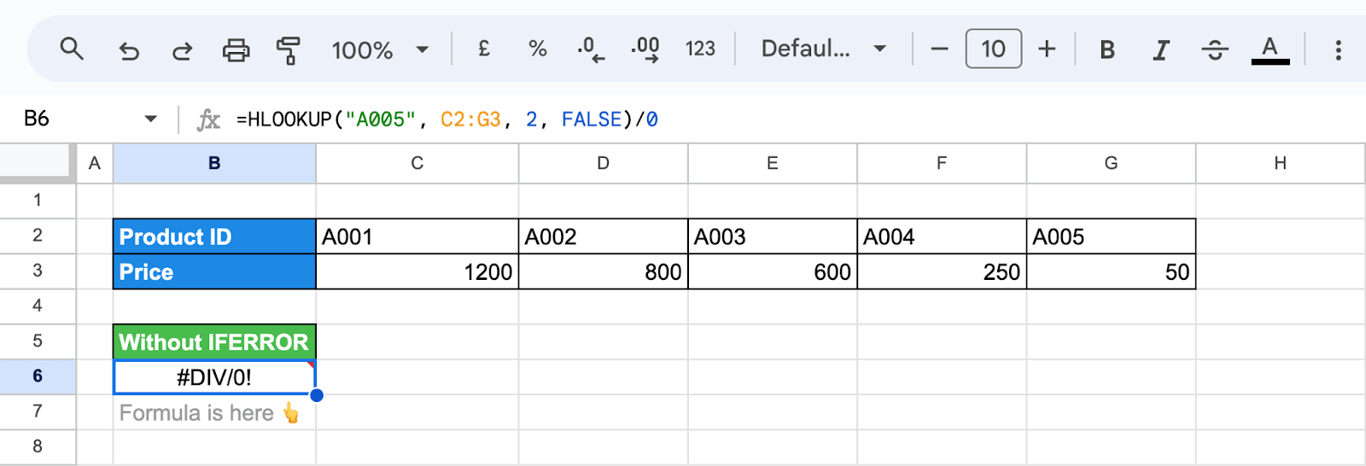Toggle italic formatting
The image size is (1366, 466).
pyautogui.click(x=1161, y=49)
